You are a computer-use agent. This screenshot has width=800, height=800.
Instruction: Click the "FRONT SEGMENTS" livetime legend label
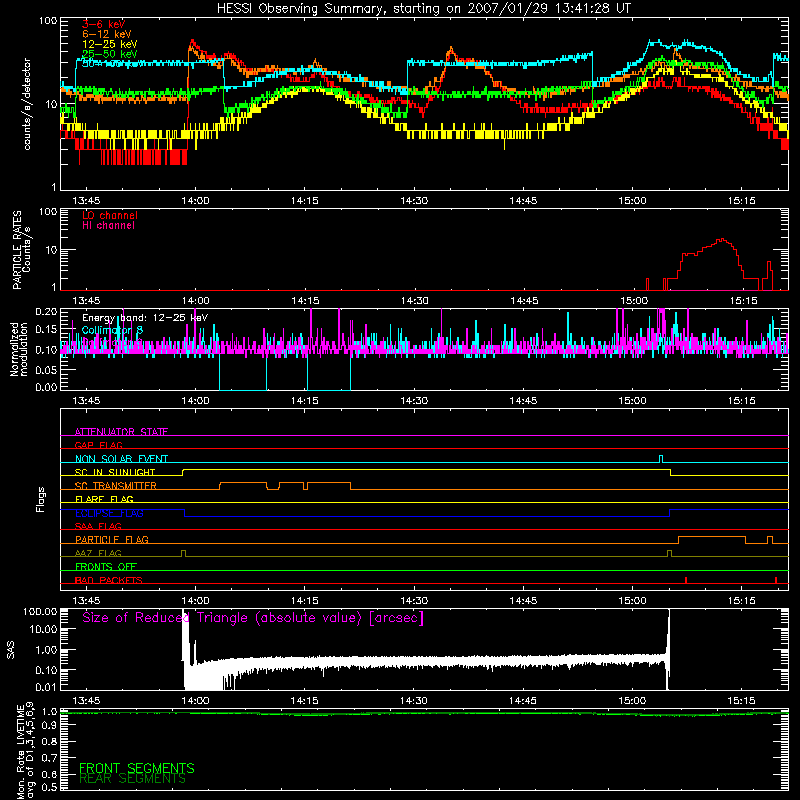pos(137,768)
